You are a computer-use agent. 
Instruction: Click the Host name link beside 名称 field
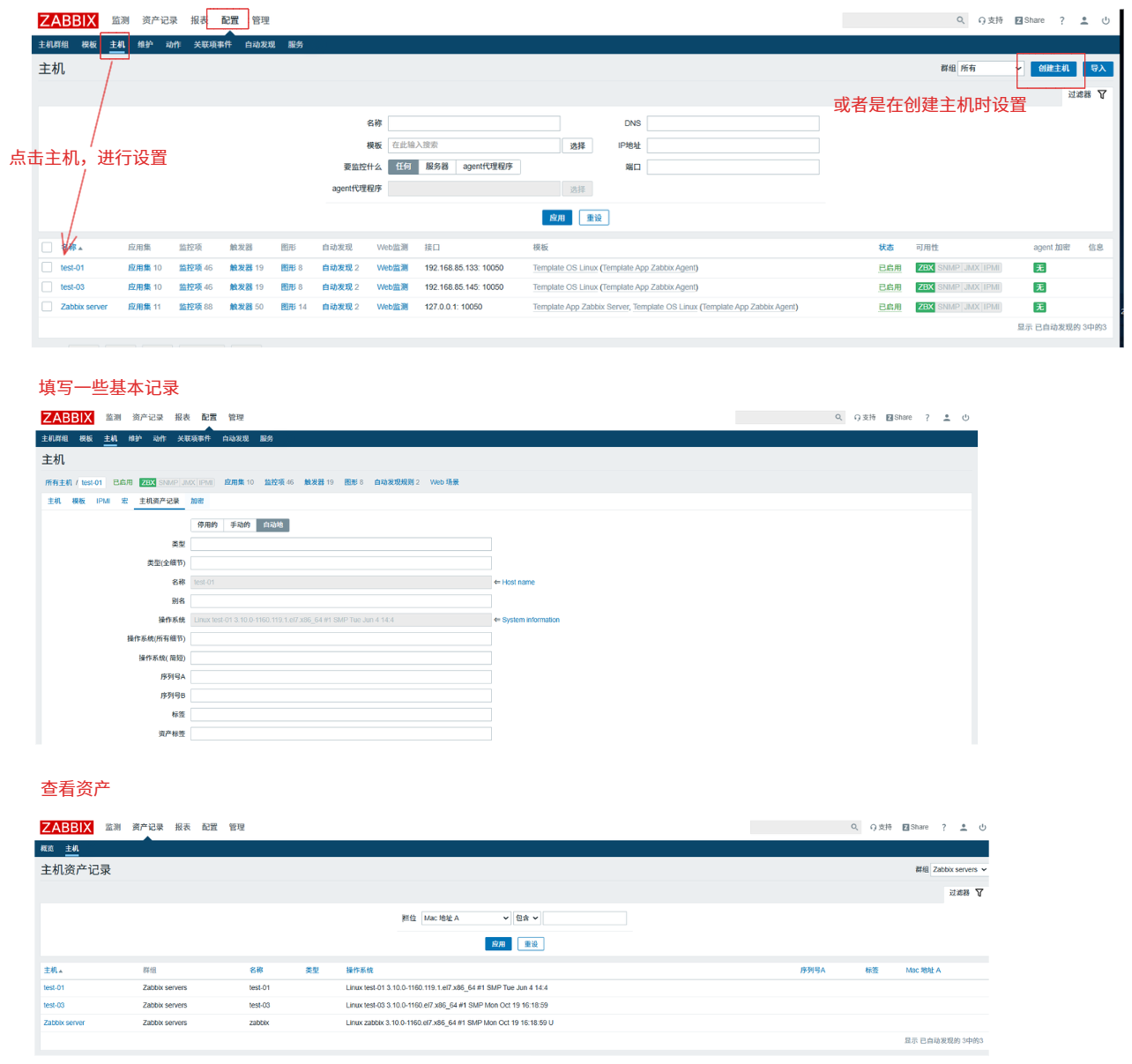518,582
